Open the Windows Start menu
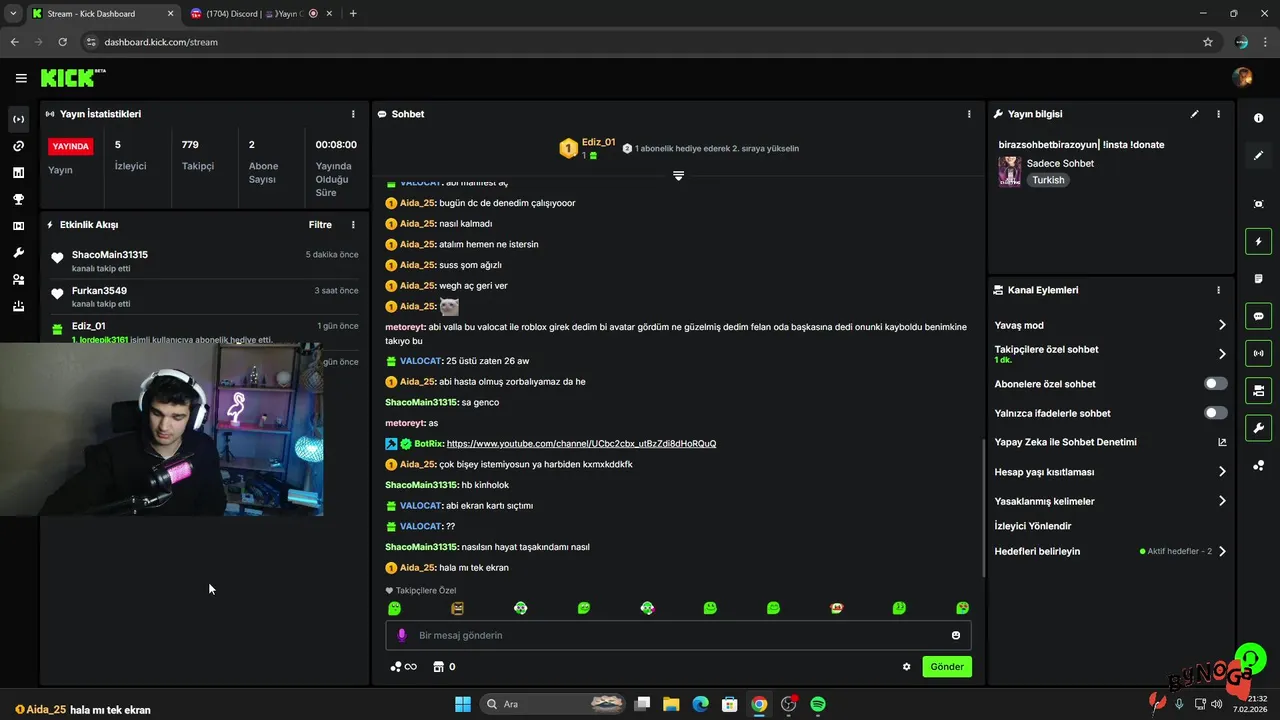1280x720 pixels. coord(463,704)
